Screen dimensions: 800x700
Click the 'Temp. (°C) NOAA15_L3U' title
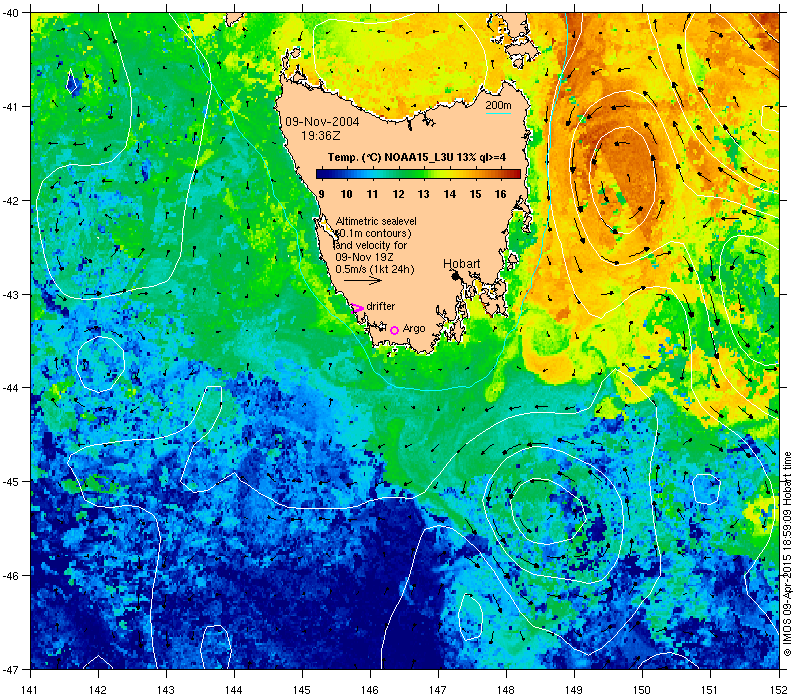[416, 157]
